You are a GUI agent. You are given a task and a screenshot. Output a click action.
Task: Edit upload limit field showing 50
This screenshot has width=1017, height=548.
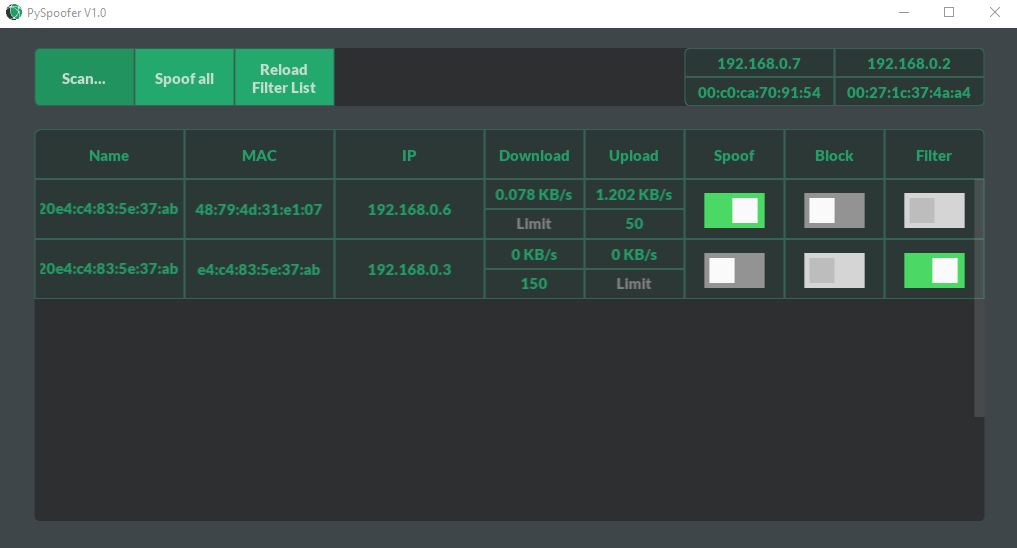click(x=634, y=224)
